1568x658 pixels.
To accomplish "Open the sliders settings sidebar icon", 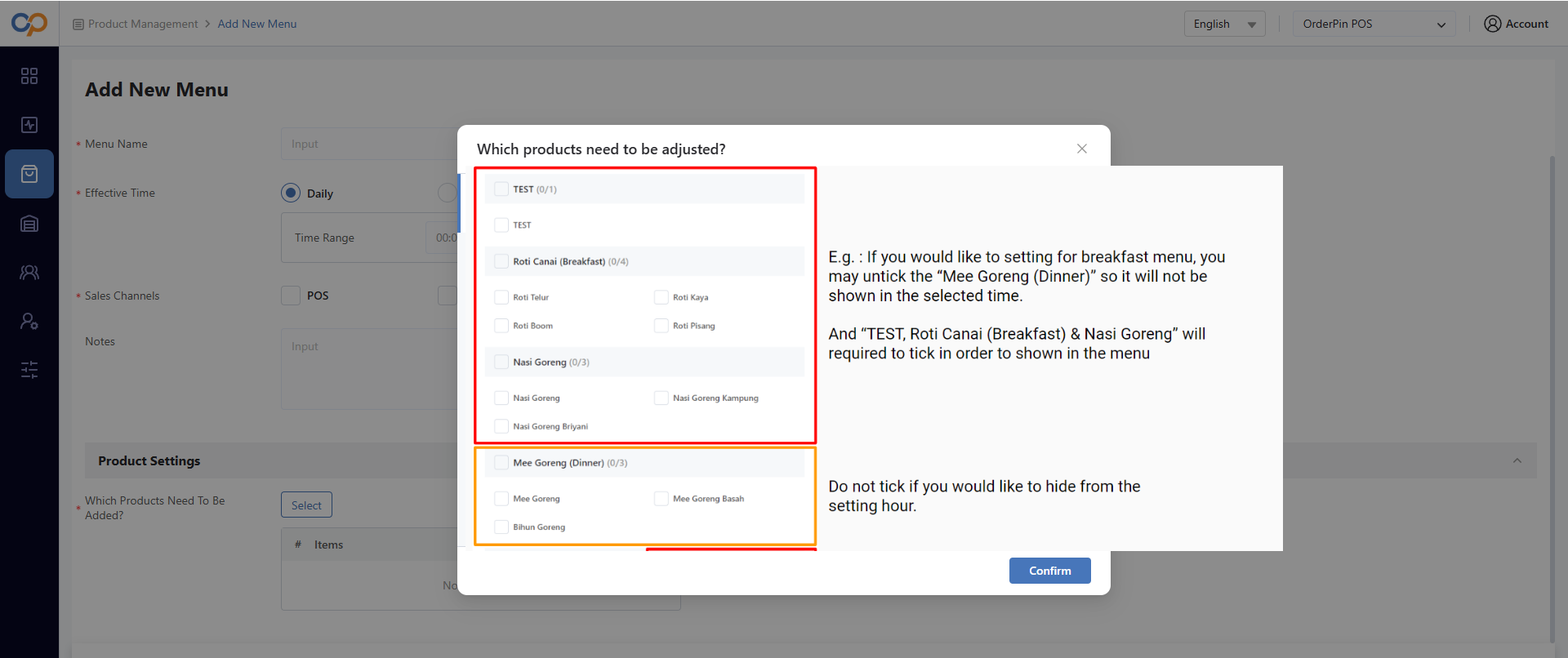I will pyautogui.click(x=29, y=370).
